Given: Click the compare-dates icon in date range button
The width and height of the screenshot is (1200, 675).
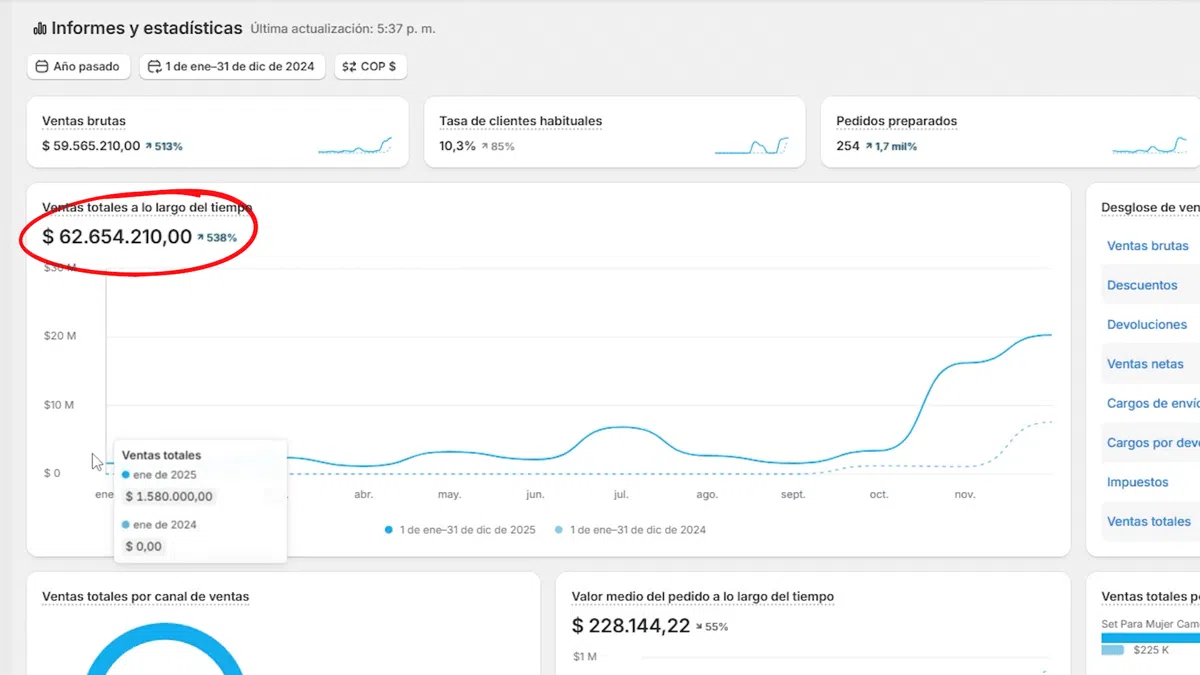Looking at the screenshot, I should (155, 67).
